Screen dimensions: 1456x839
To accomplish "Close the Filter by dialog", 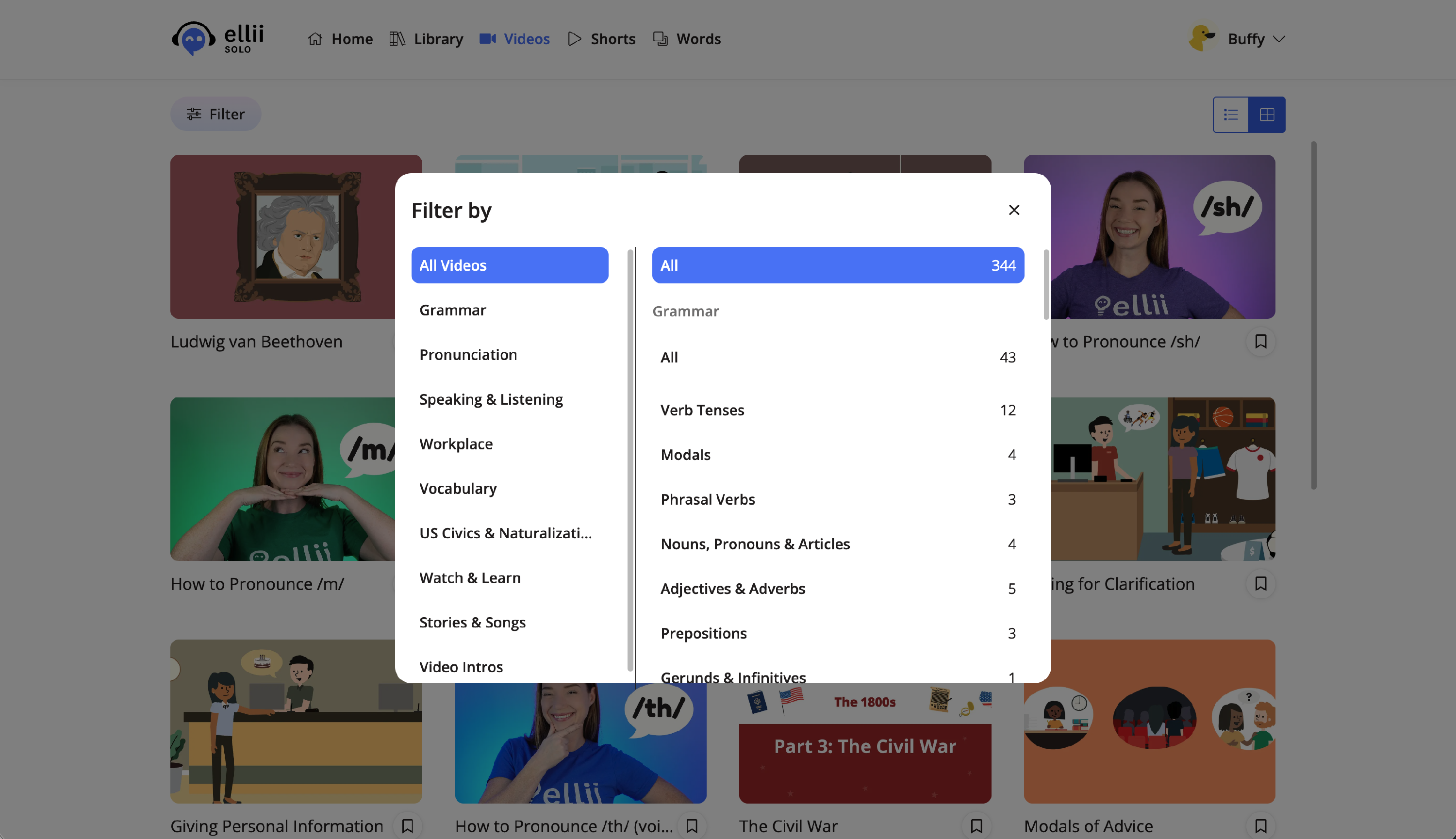I will click(x=1013, y=210).
